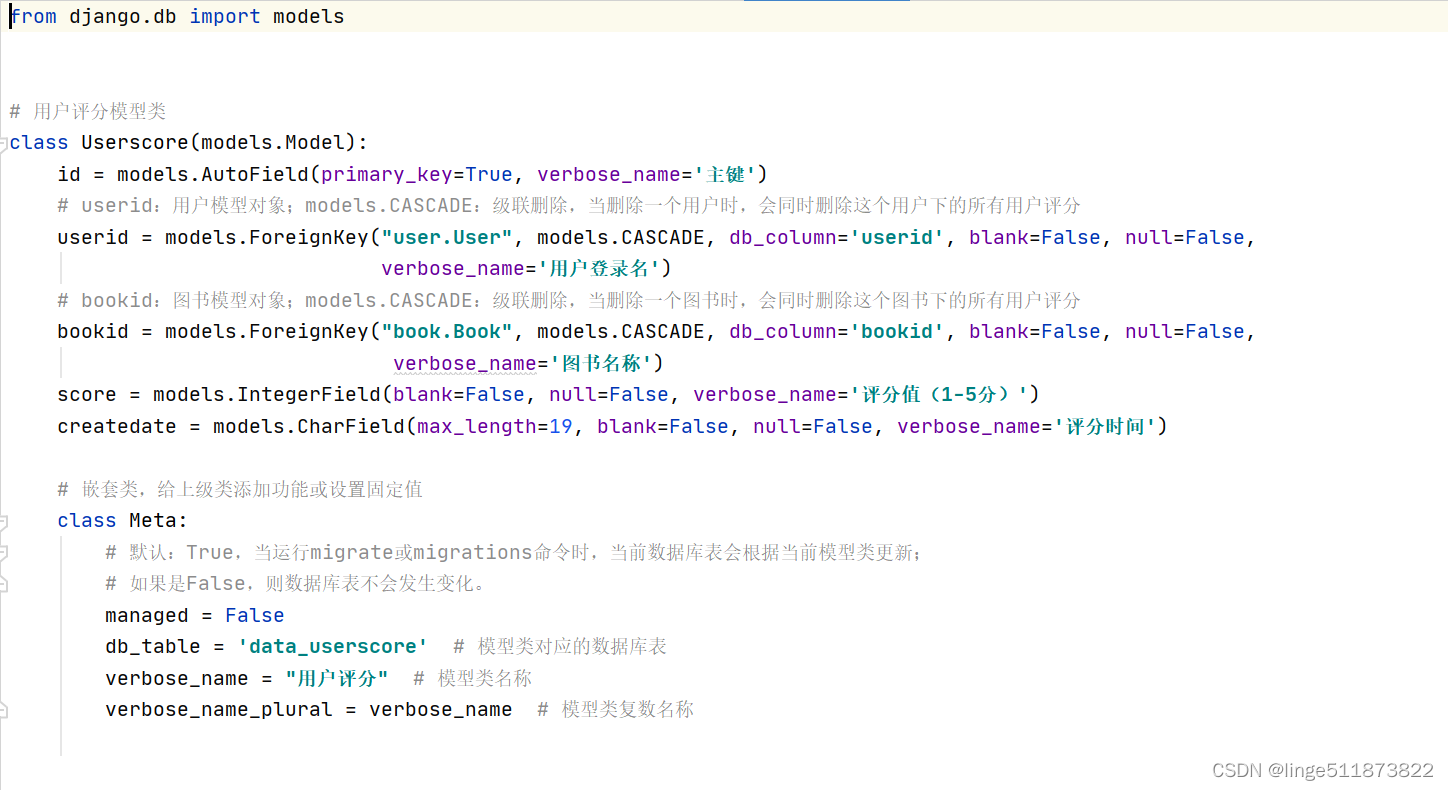This screenshot has width=1448, height=790.
Task: Click the comment "# 用户评分模型类"
Action: point(88,111)
